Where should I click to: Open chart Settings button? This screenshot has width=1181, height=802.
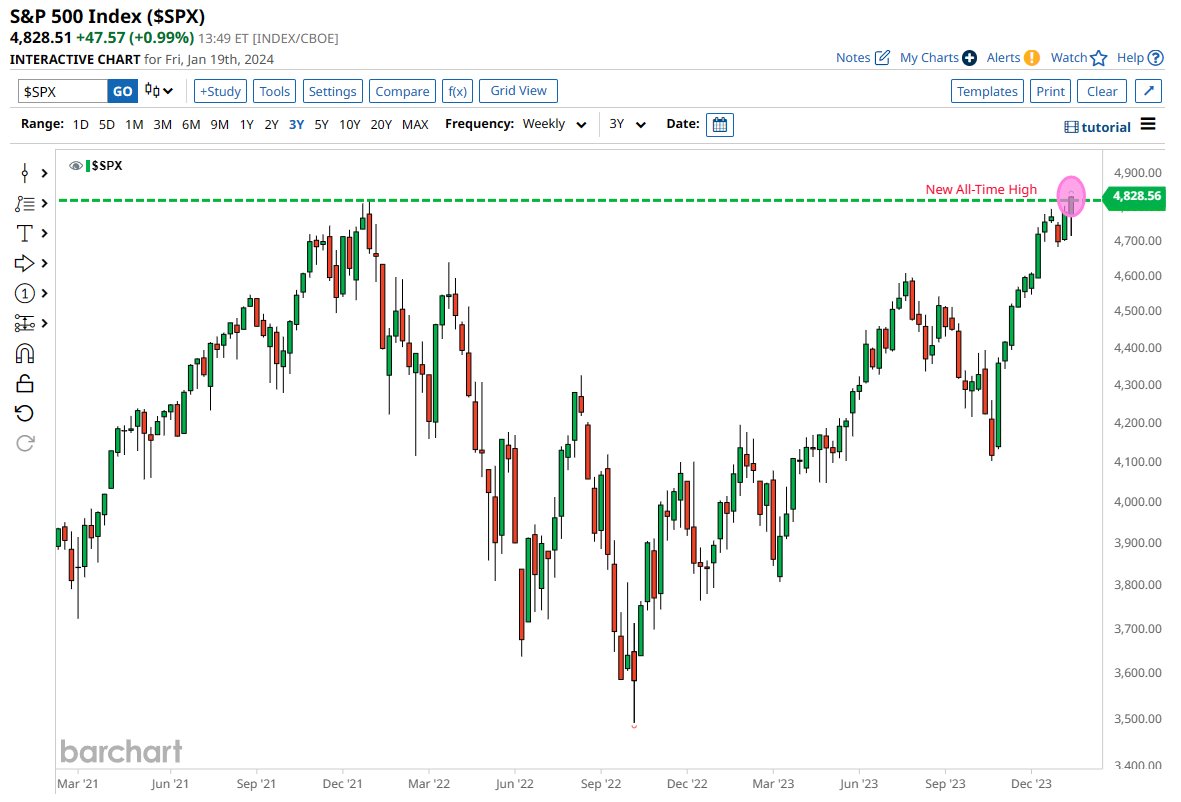point(332,91)
